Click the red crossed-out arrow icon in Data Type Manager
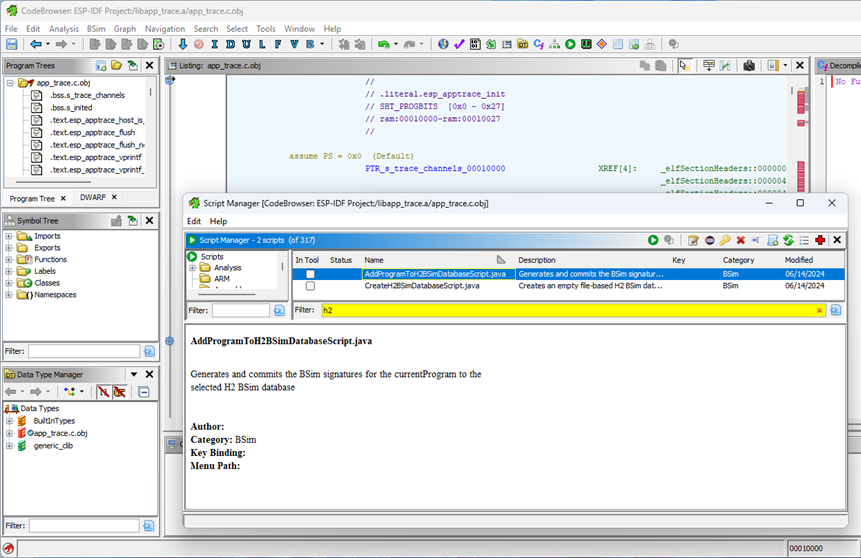 click(103, 392)
